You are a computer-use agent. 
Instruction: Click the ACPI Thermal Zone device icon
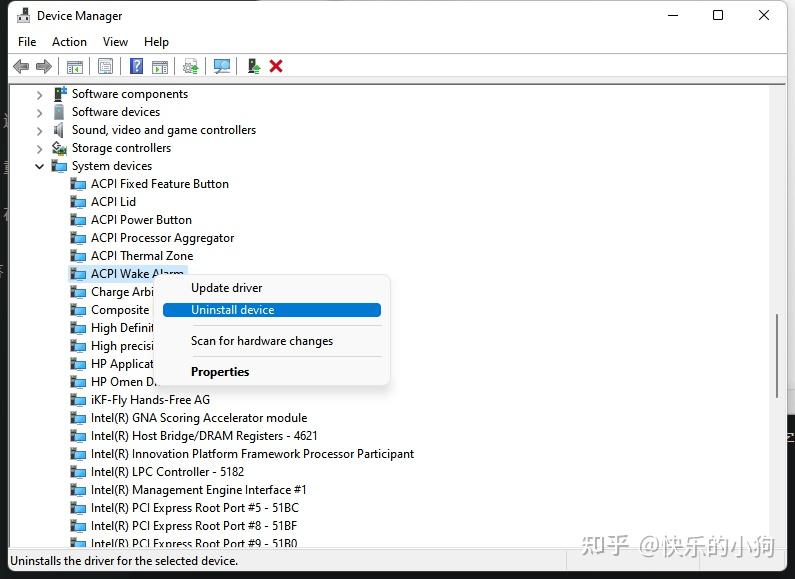point(78,256)
